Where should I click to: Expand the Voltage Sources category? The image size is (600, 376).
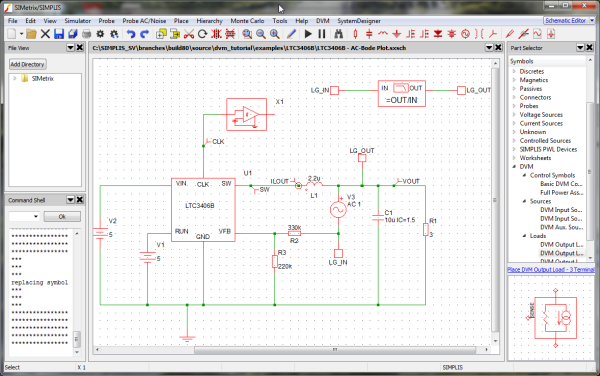click(514, 115)
